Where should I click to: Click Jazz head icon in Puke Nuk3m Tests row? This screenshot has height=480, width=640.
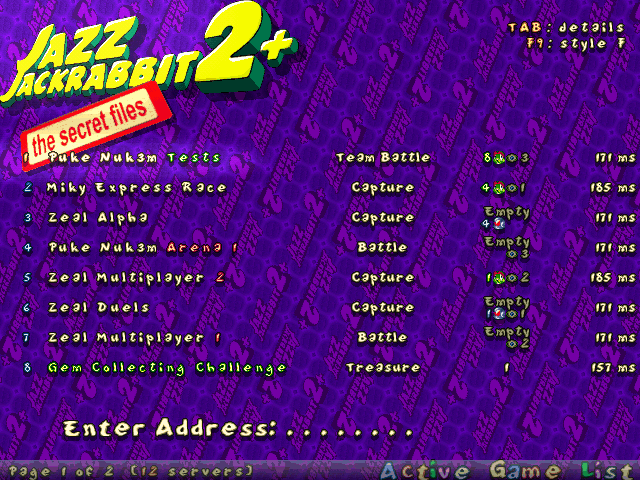point(498,158)
